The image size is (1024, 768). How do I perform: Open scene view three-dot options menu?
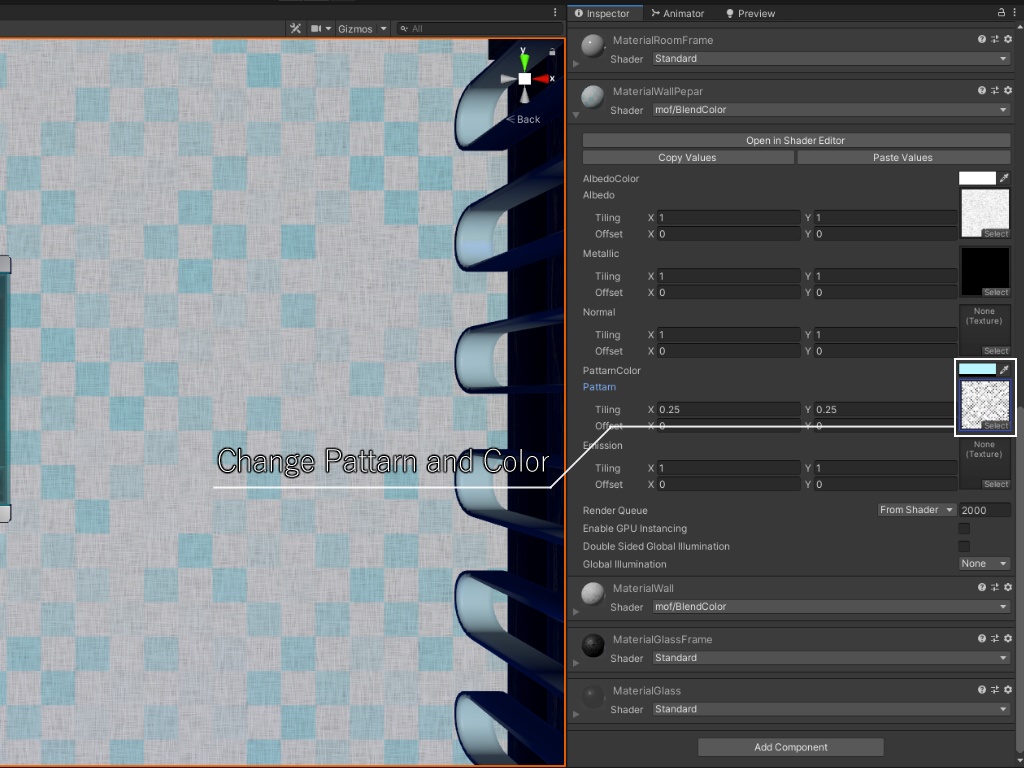555,12
